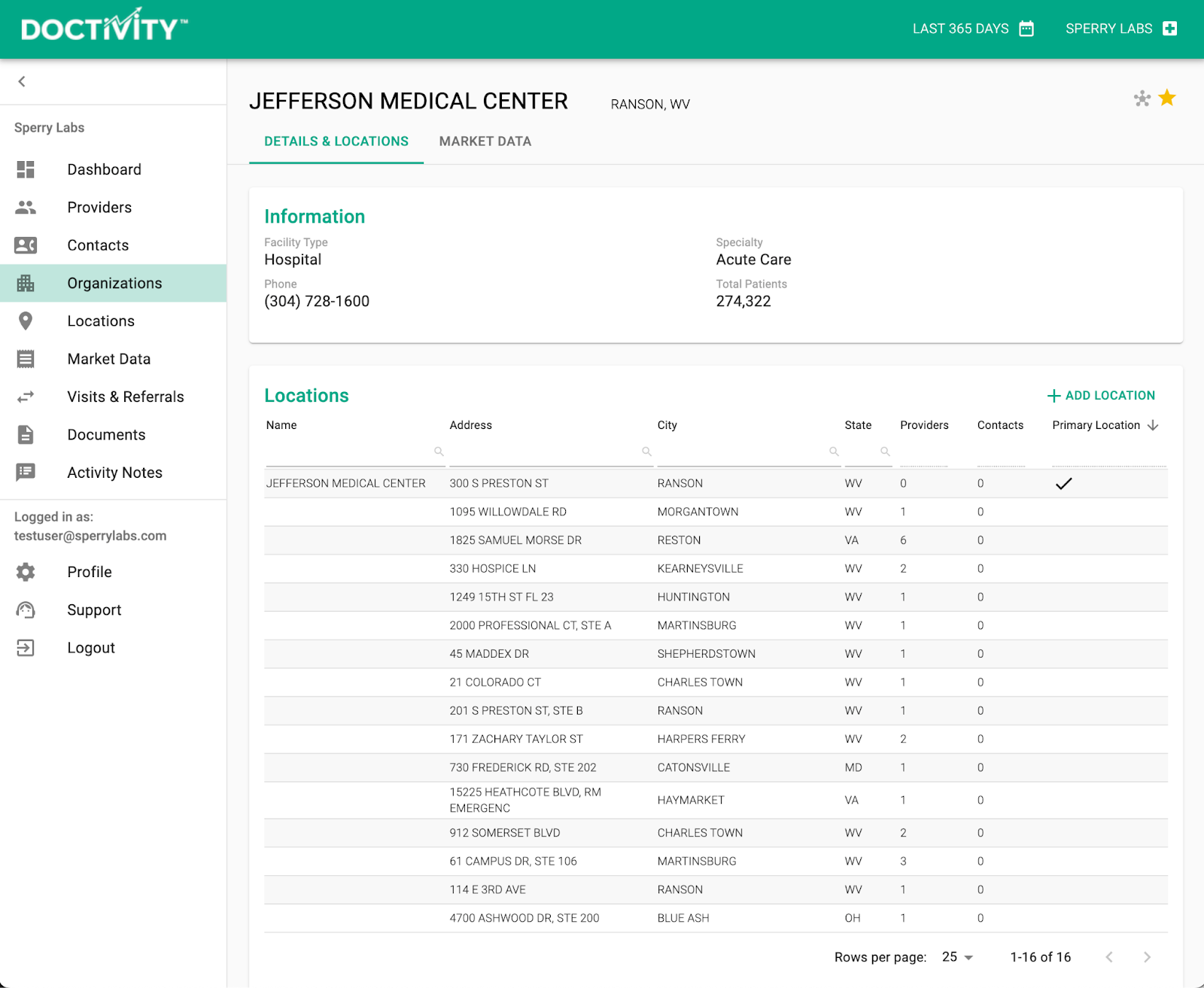Click Shepherdstown city cell

(x=706, y=654)
